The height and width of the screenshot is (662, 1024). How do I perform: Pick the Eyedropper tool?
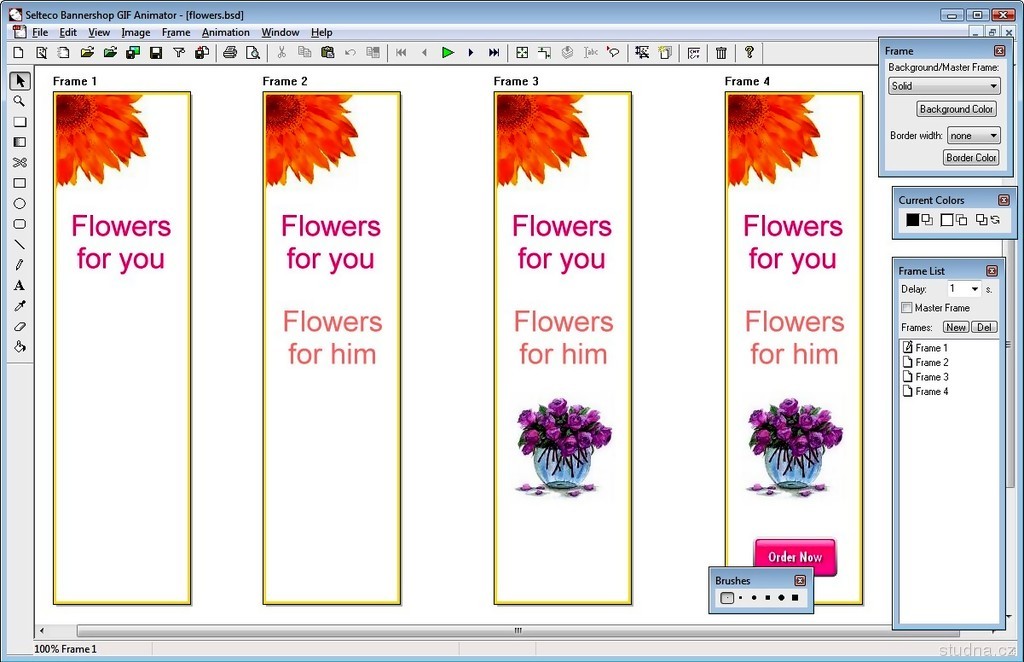tap(19, 306)
